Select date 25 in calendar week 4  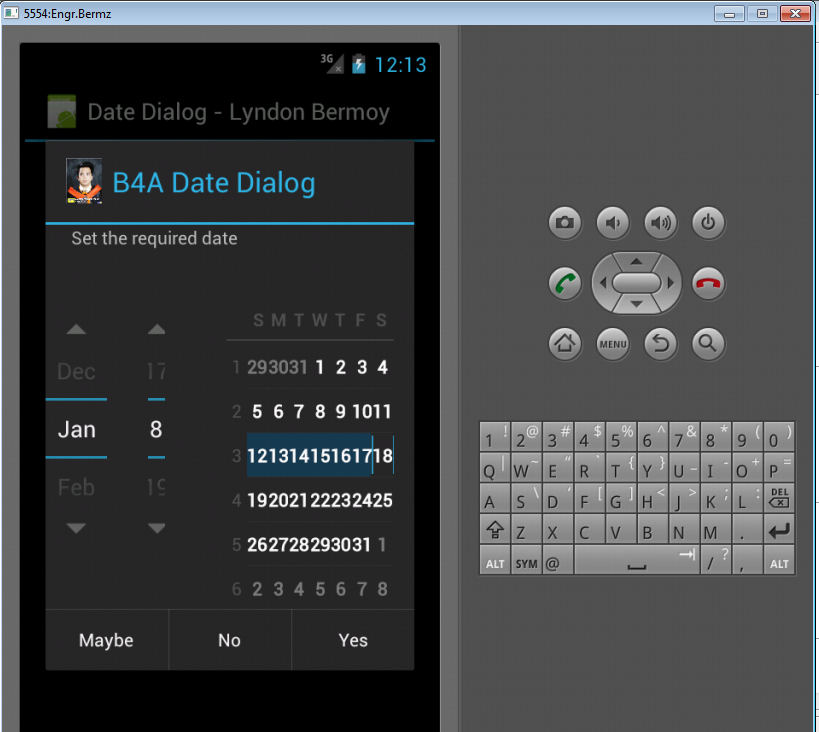click(383, 500)
